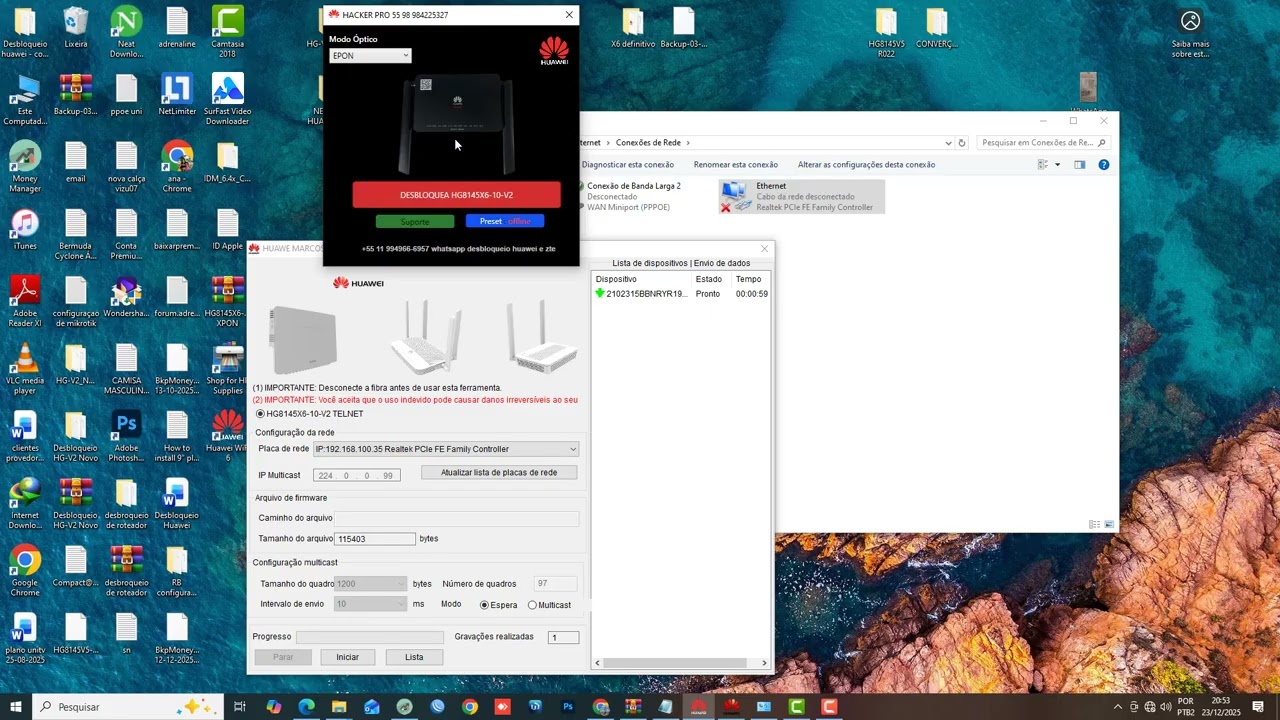Screen dimensions: 1280x720
Task: Open the 'X6 definitivo' folder on desktop
Action: [632, 28]
